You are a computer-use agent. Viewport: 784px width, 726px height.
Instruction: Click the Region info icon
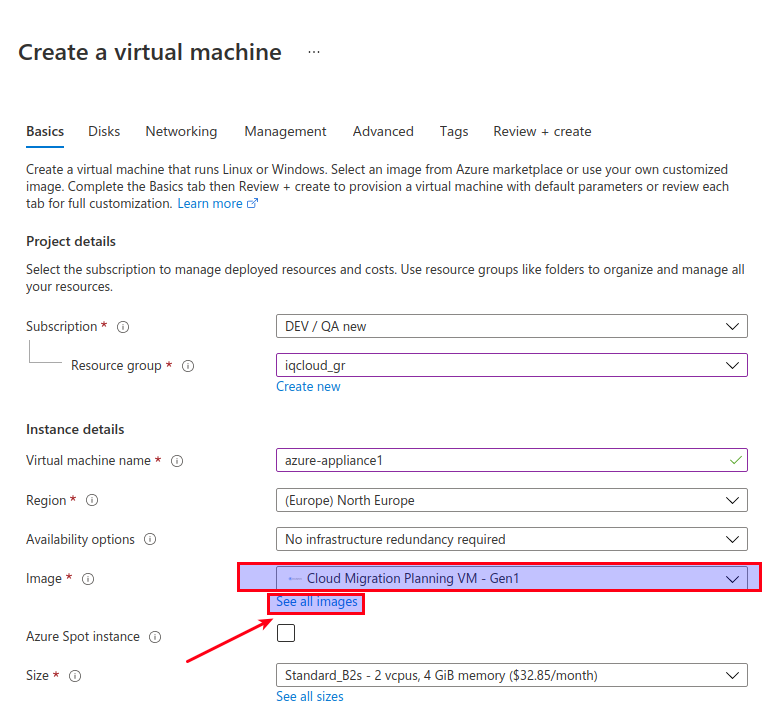point(92,500)
